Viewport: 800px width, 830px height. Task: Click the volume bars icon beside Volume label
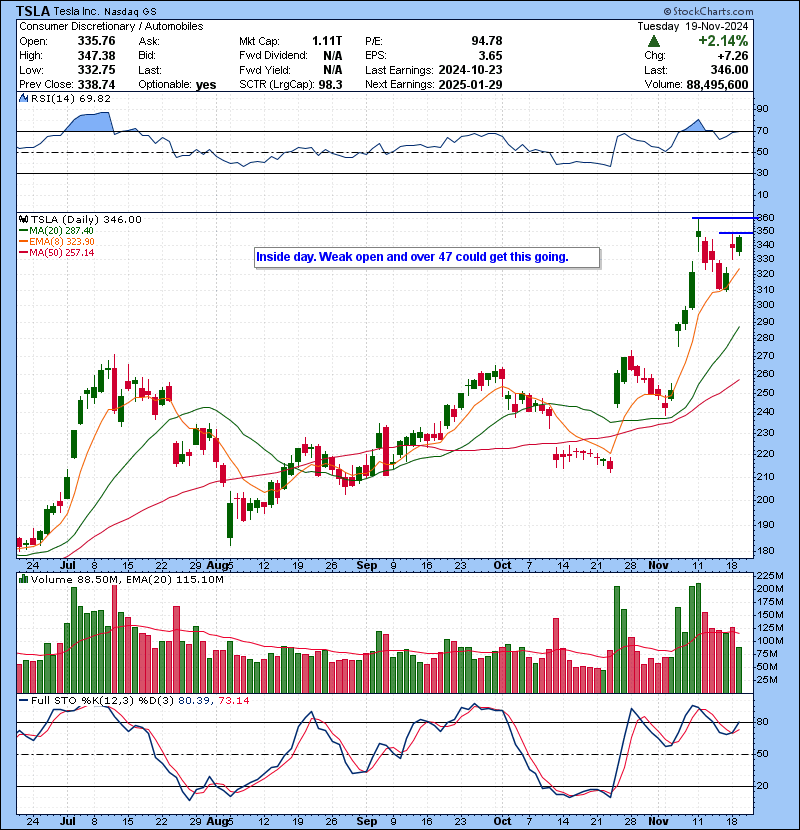(23, 579)
